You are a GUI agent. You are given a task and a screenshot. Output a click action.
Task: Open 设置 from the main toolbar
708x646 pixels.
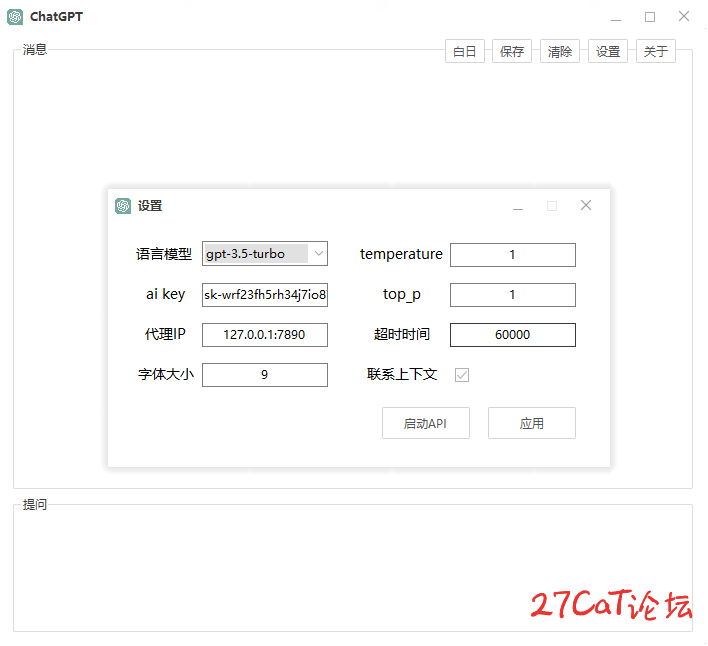[608, 51]
